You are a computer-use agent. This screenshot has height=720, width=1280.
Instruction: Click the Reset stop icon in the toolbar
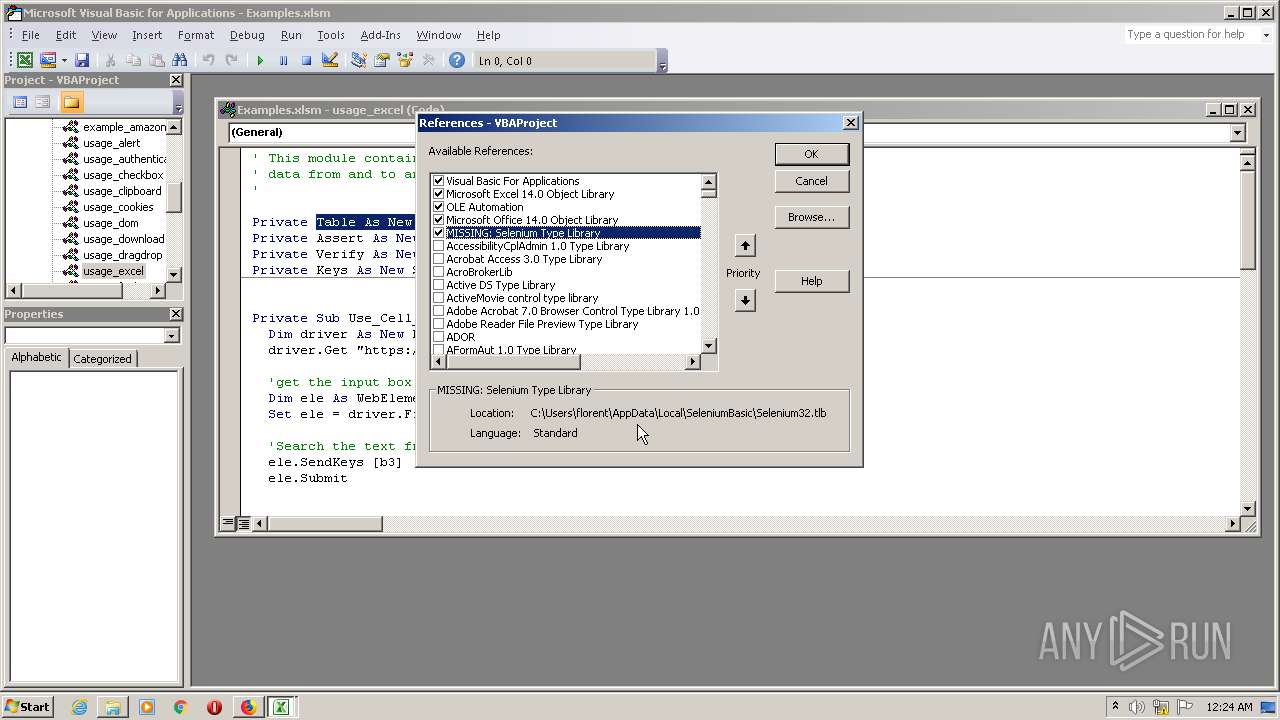point(306,61)
